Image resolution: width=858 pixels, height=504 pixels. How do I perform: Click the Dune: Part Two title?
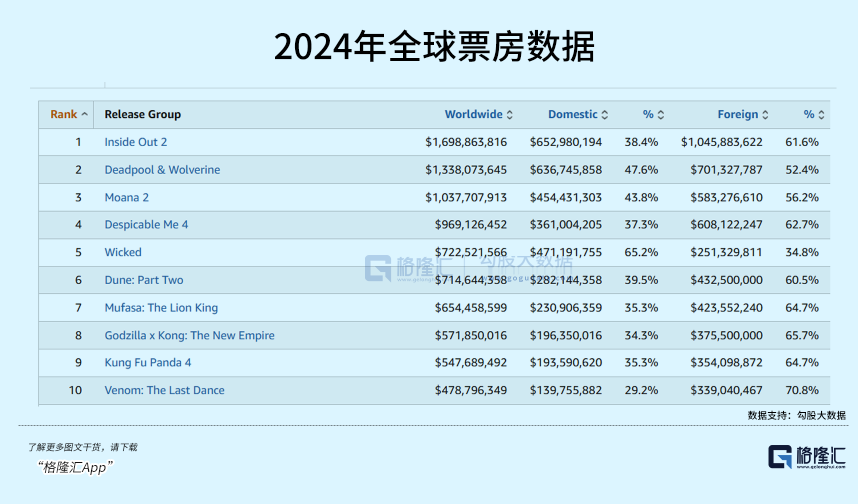coord(144,280)
